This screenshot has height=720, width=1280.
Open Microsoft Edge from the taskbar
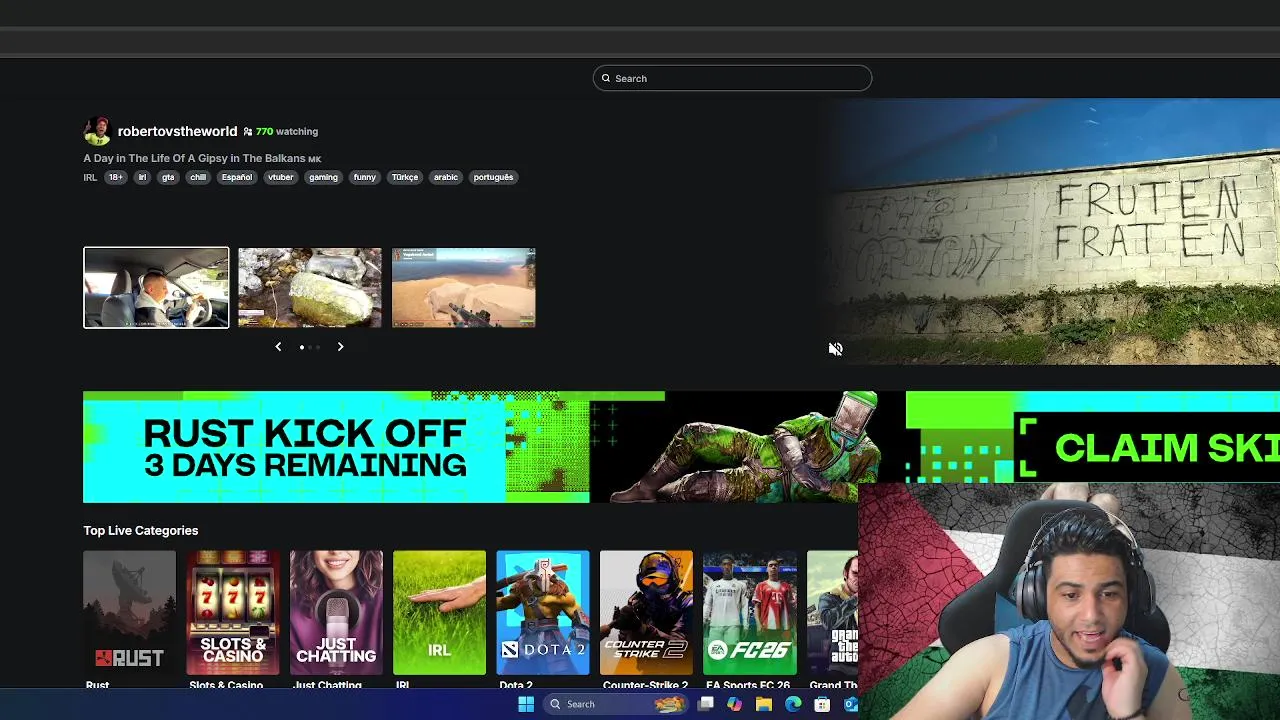point(793,704)
